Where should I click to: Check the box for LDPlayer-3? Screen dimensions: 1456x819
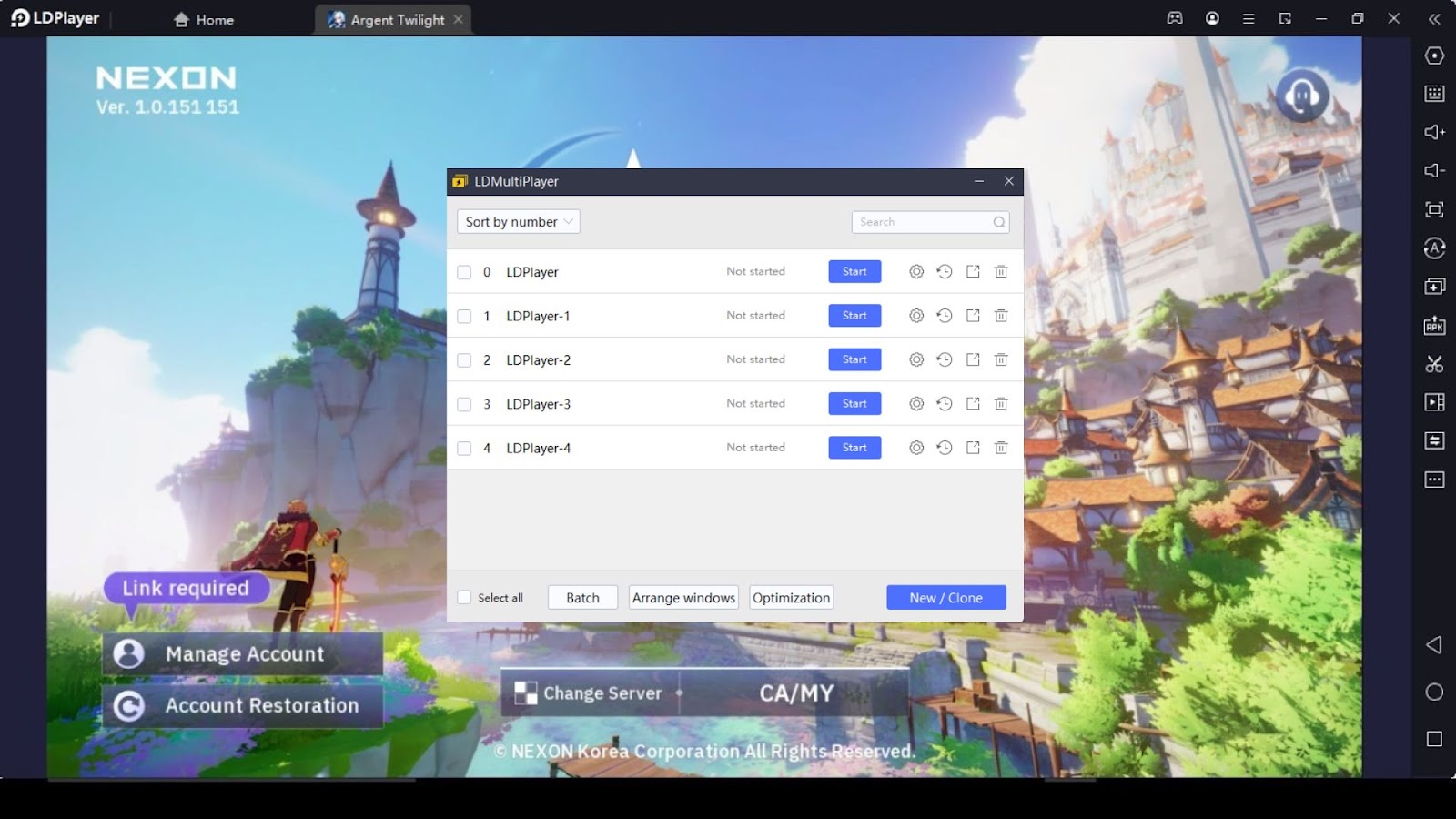464,404
